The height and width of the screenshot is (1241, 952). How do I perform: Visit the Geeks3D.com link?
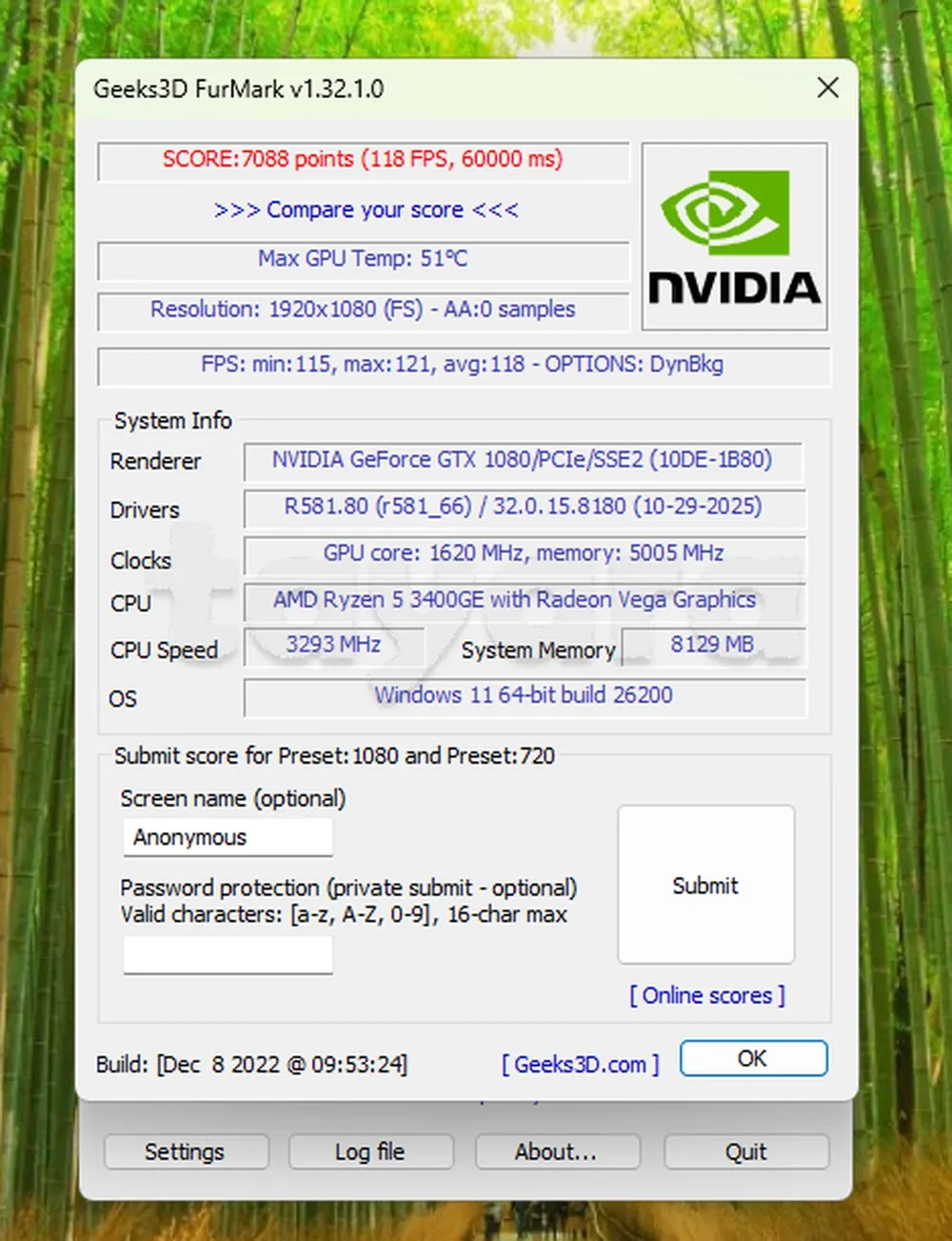580,1064
